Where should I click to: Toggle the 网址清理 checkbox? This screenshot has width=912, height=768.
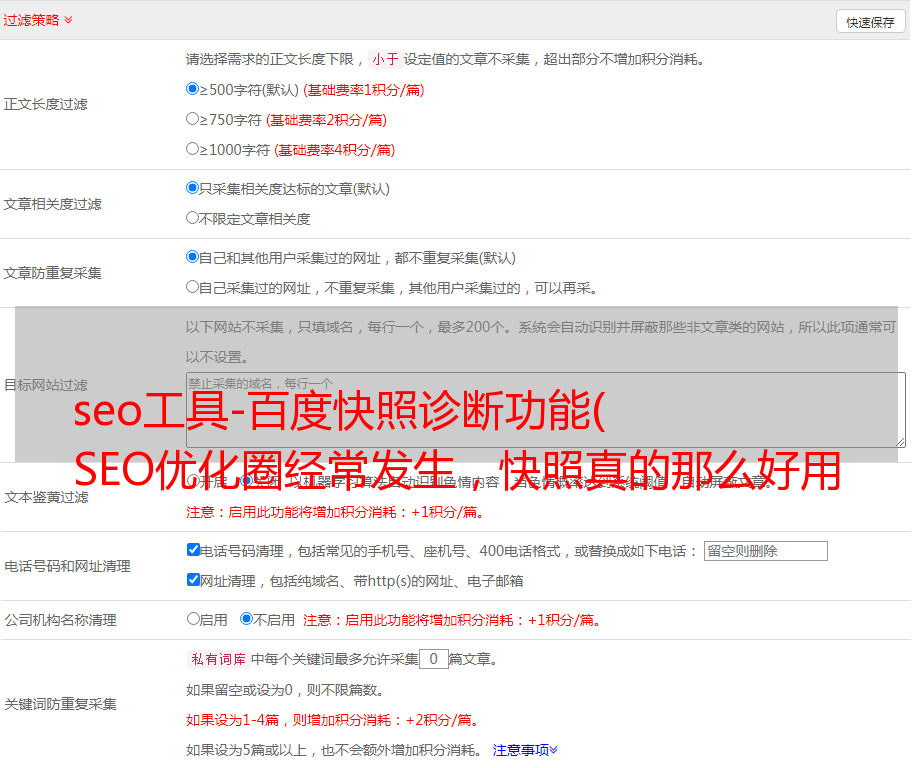[x=193, y=579]
